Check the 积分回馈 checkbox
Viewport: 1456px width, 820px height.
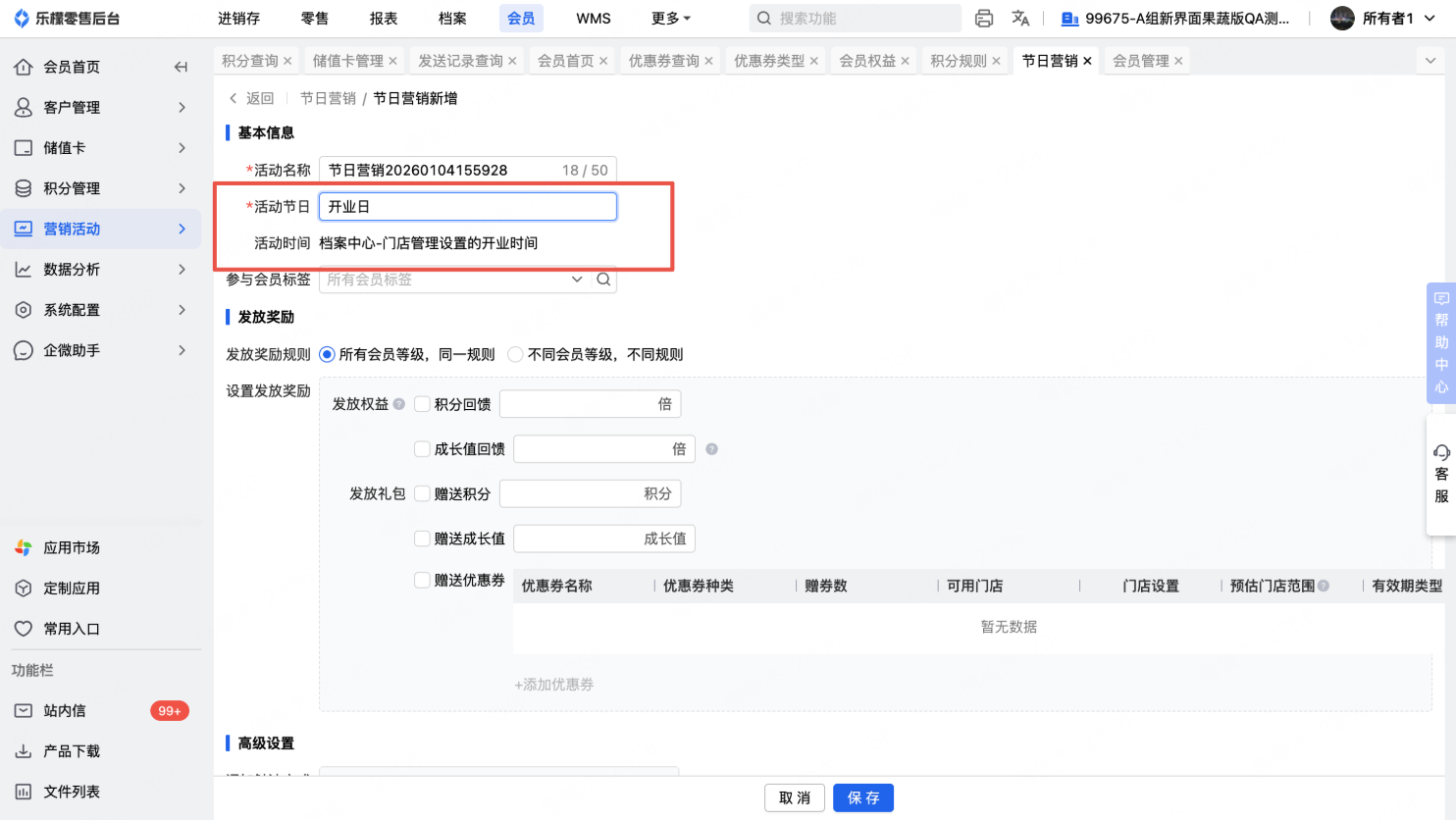pos(422,404)
